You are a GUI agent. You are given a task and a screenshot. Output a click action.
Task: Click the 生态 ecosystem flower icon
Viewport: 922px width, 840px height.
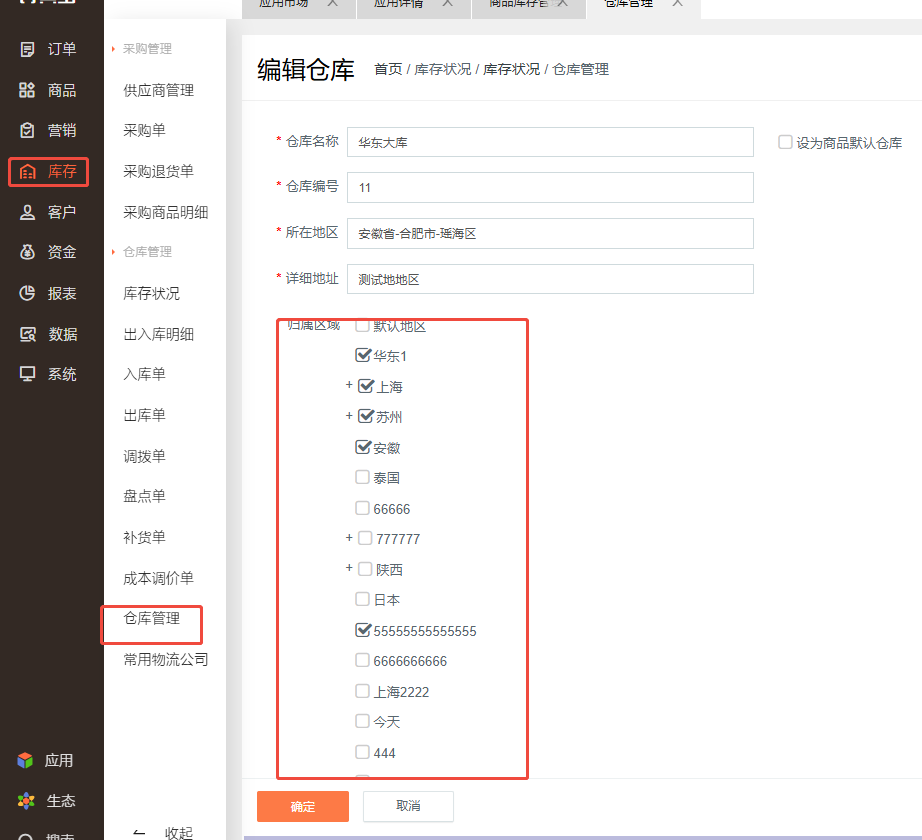[x=26, y=801]
